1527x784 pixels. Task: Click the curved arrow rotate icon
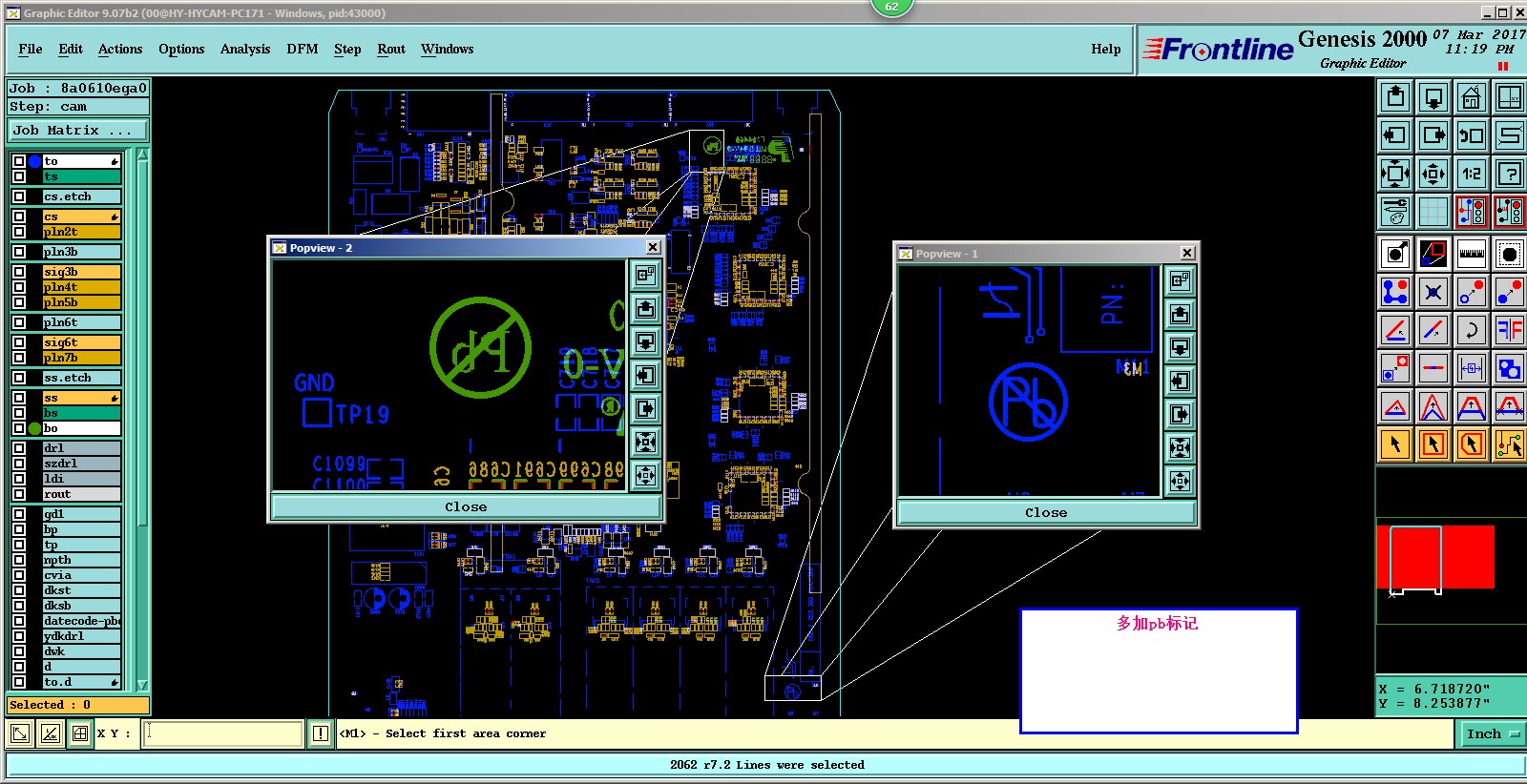(x=1472, y=330)
